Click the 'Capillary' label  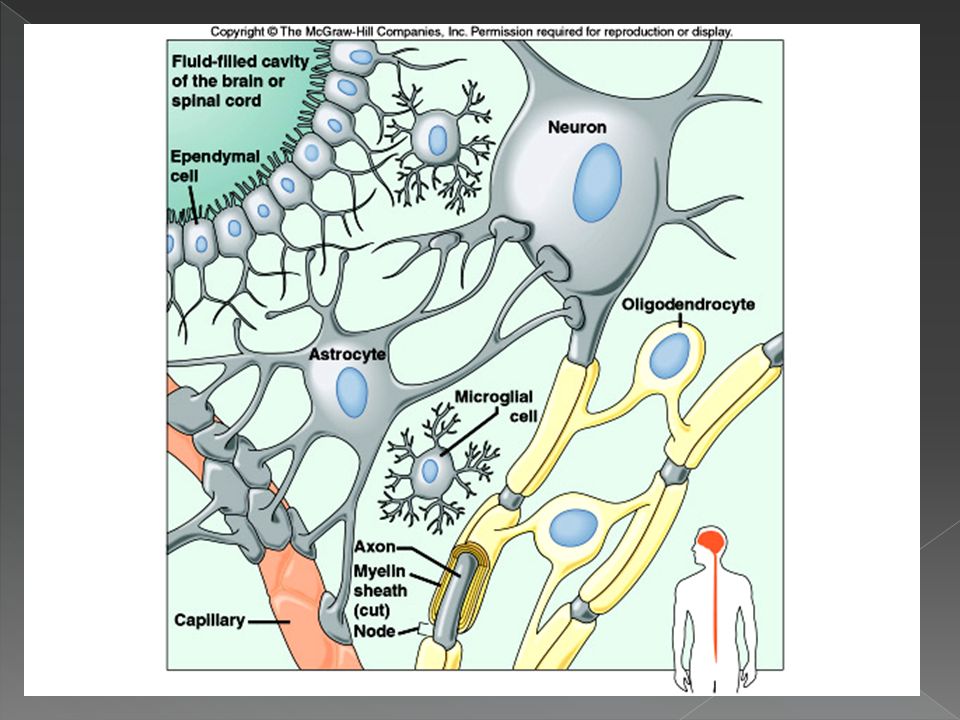click(209, 620)
